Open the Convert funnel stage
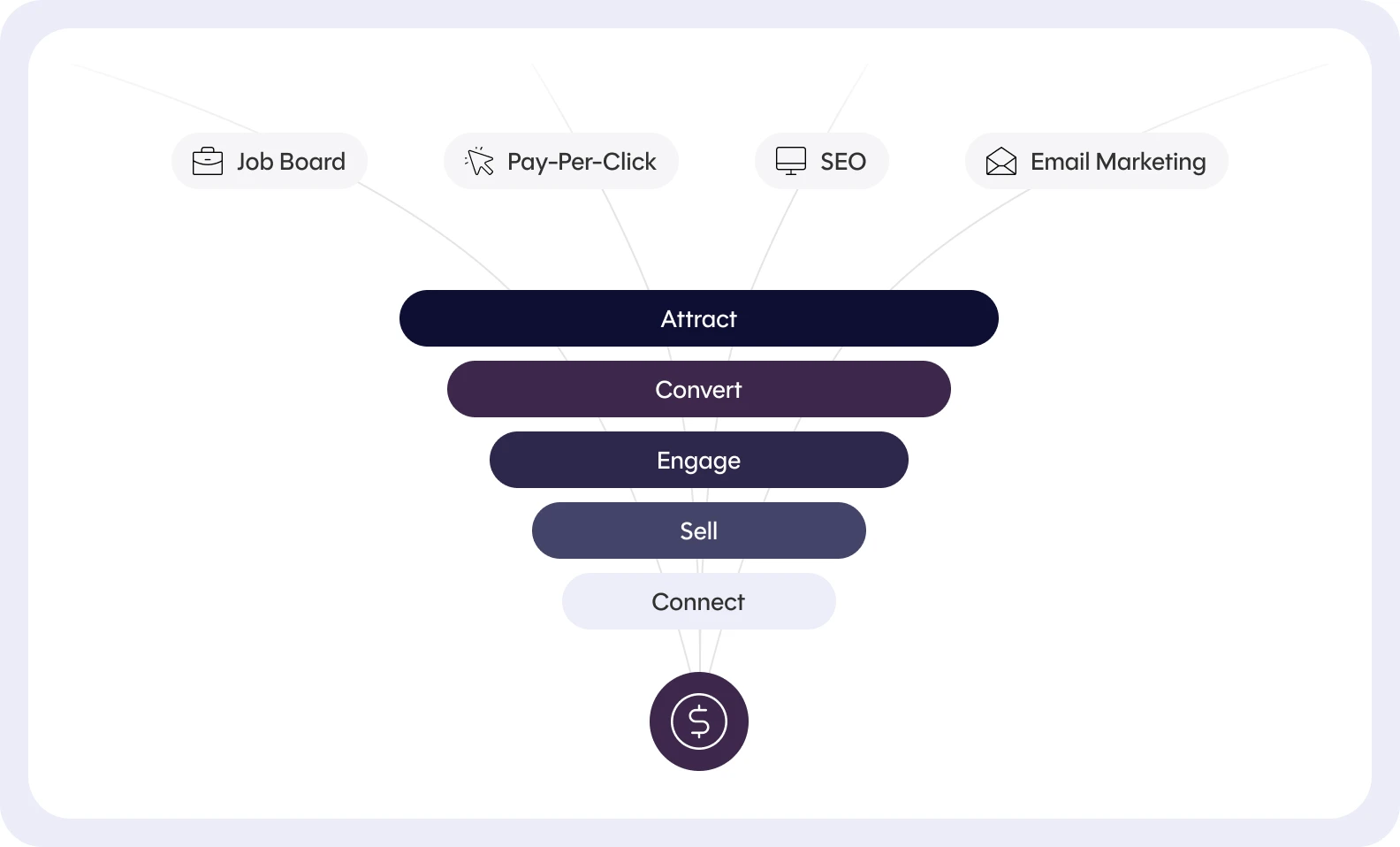Viewport: 1400px width, 847px height. coord(699,389)
